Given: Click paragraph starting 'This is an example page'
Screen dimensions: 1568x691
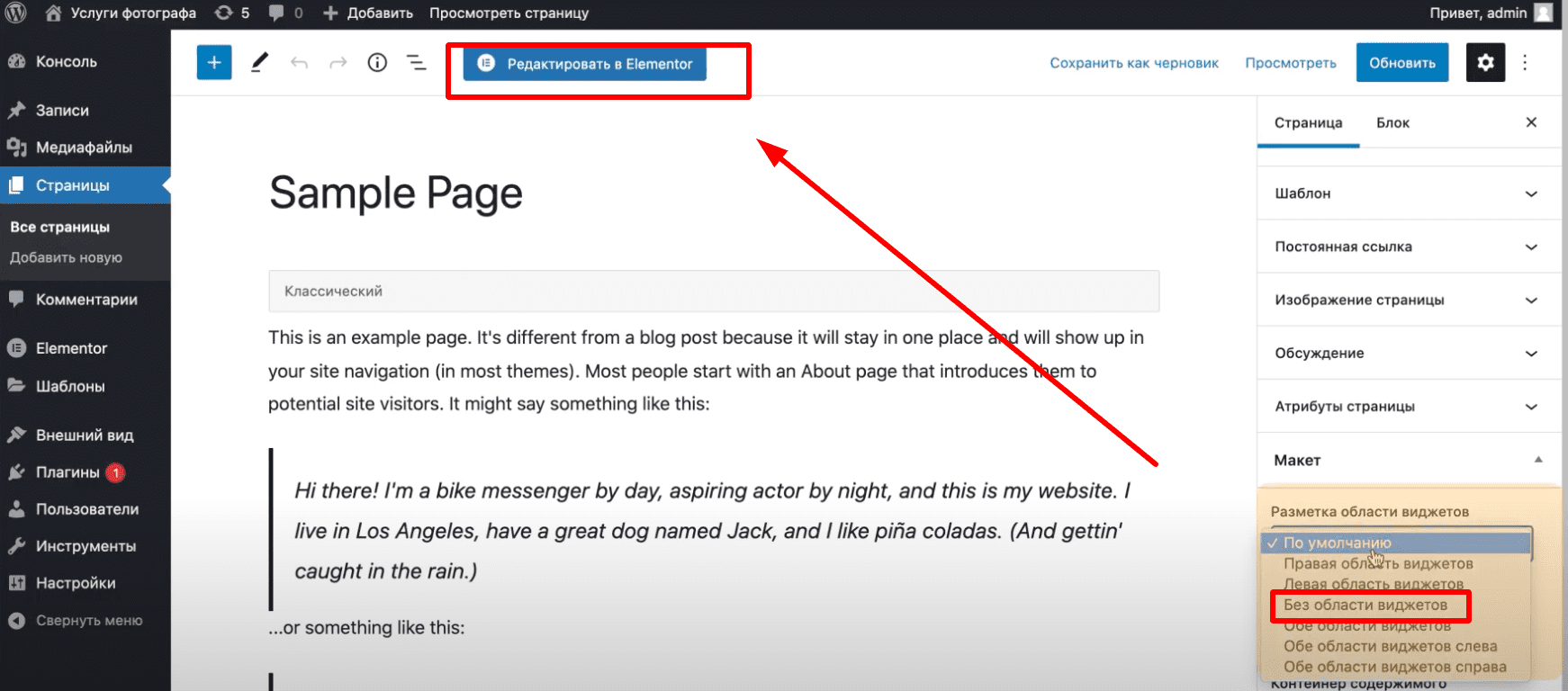Looking at the screenshot, I should coord(707,371).
